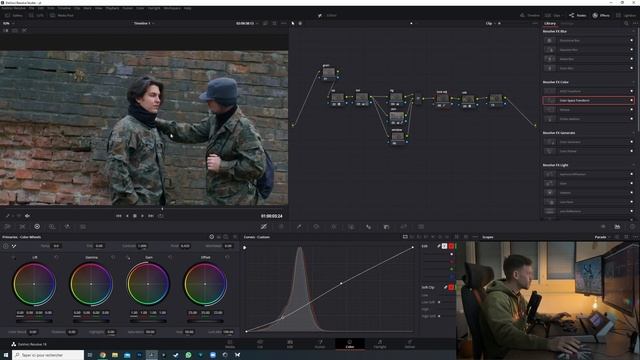This screenshot has height=360, width=640.
Task: Open the Timeline 1 dropdown
Action: coord(144,23)
